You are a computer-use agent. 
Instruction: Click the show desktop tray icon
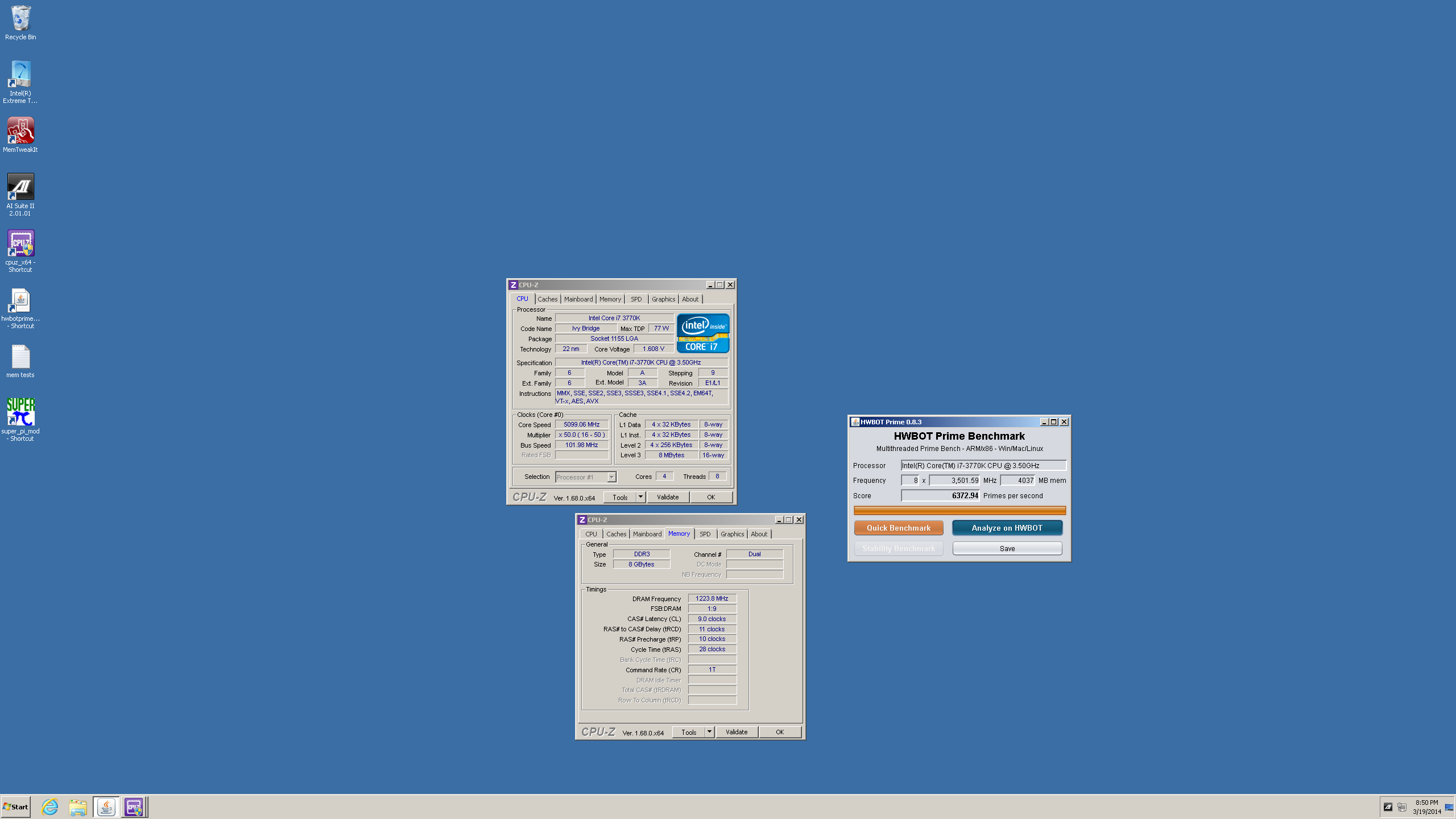pos(1449,806)
